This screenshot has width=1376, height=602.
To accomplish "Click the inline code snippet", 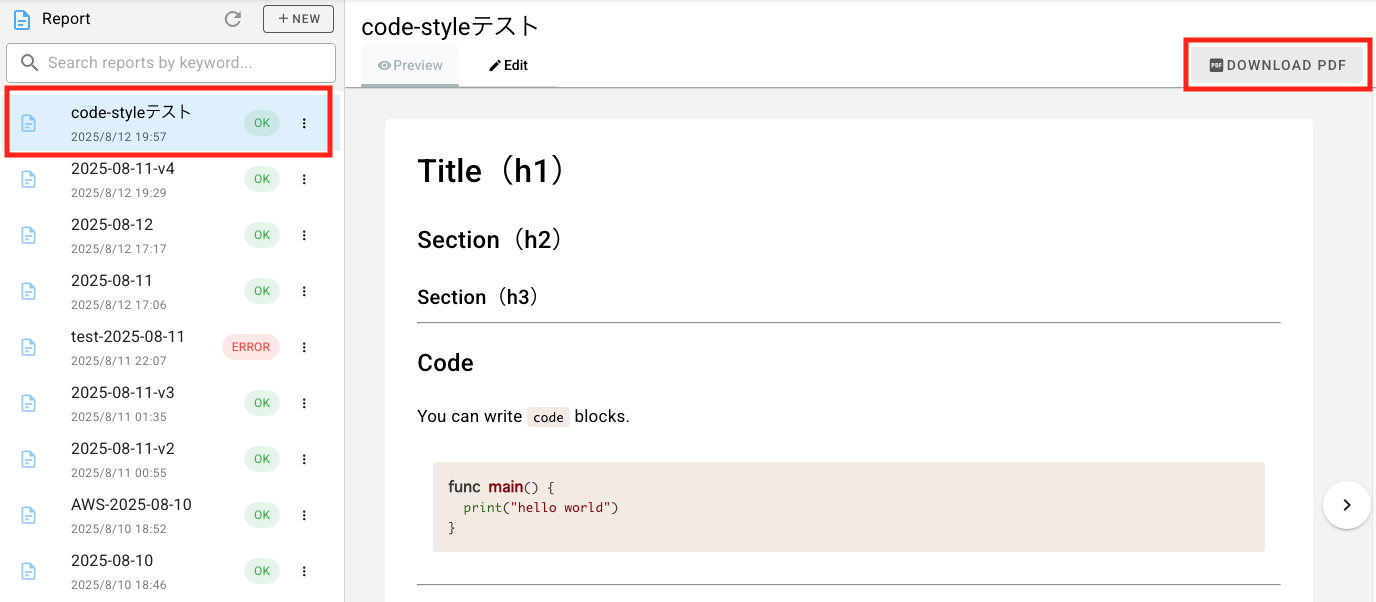I will tap(548, 417).
